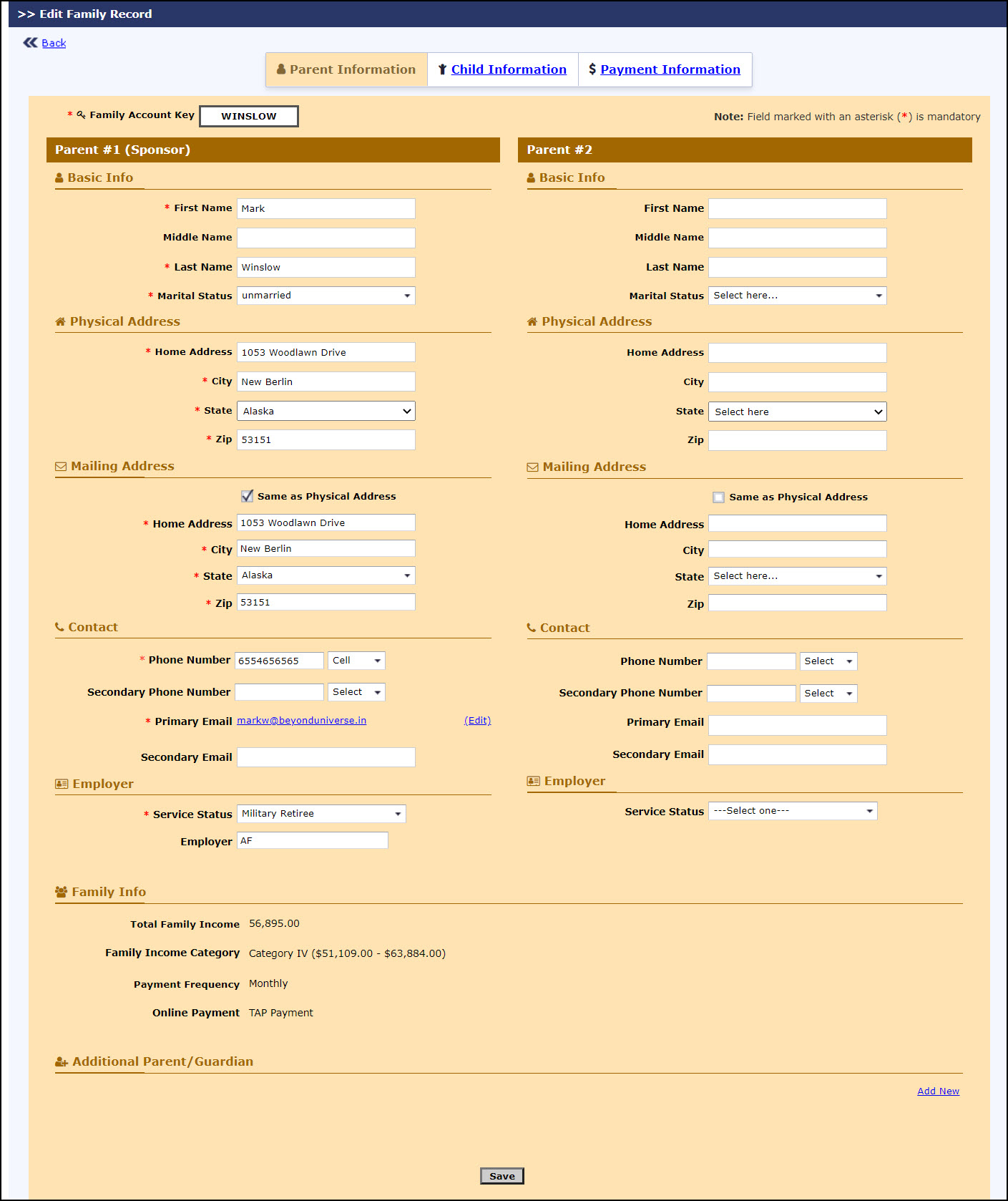Open Parent #1 Marital Status dropdown
Viewport: 1008px width, 1201px height.
(326, 296)
